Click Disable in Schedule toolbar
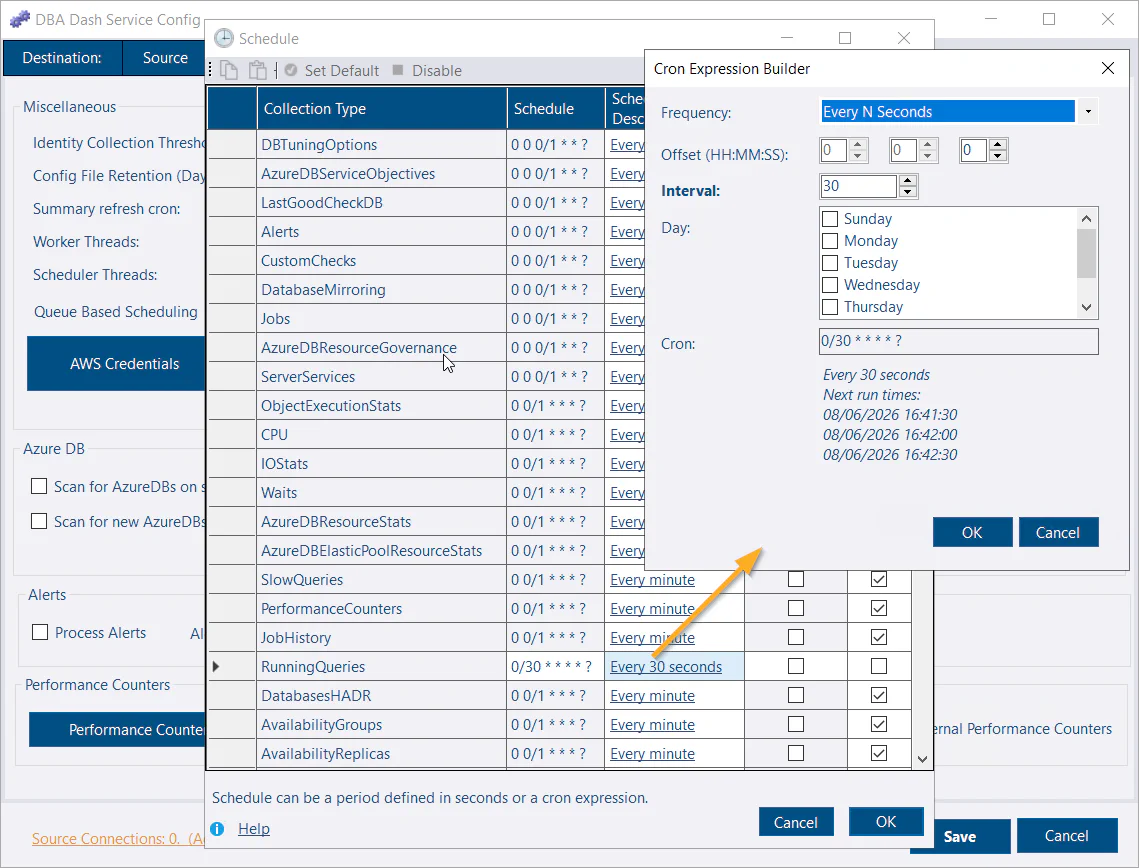This screenshot has height=868, width=1139. pyautogui.click(x=427, y=70)
